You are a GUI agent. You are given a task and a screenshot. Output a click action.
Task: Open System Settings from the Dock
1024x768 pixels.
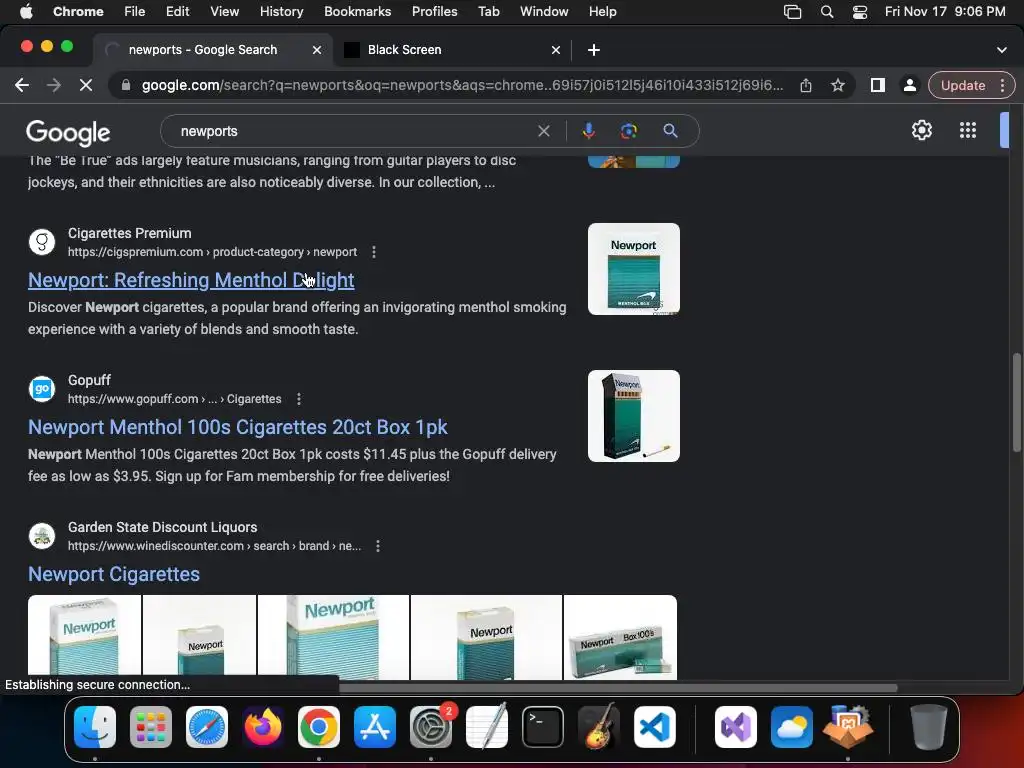point(431,727)
